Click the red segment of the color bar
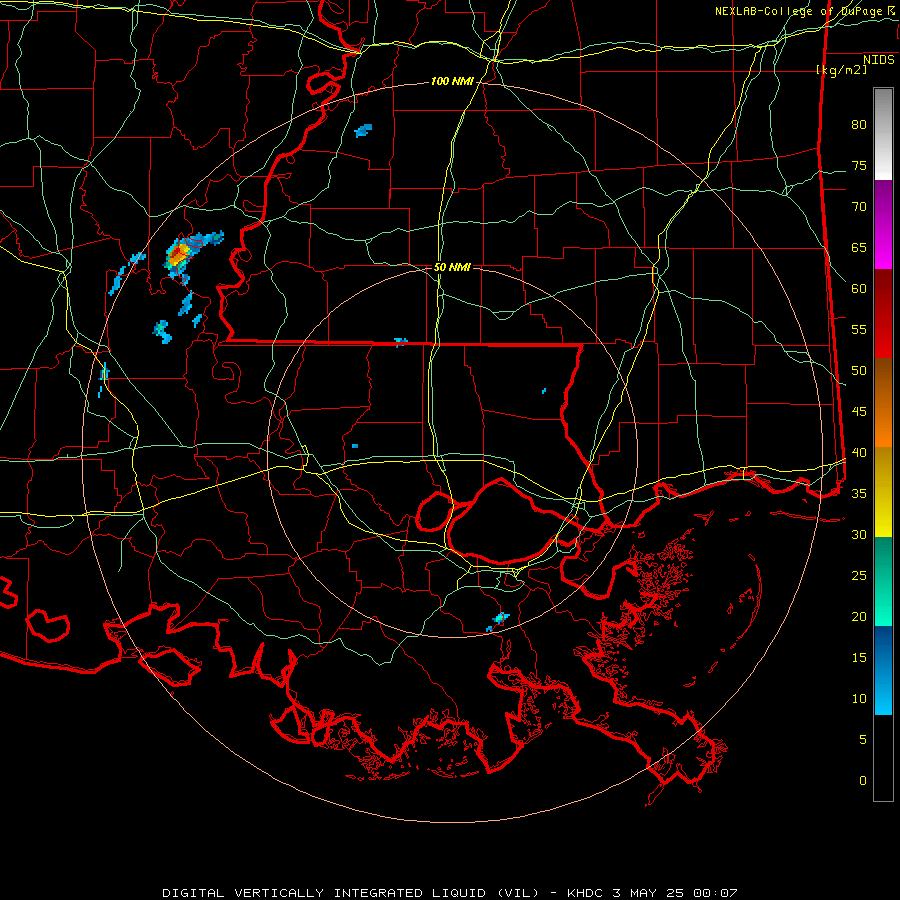 (883, 313)
